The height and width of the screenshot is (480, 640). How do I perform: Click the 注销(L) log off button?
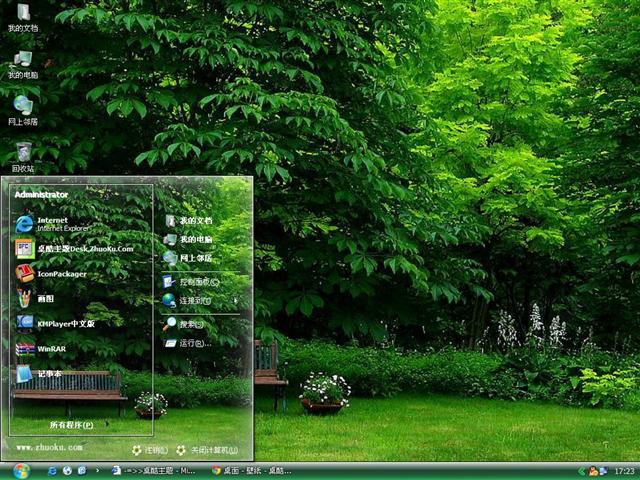(x=149, y=450)
